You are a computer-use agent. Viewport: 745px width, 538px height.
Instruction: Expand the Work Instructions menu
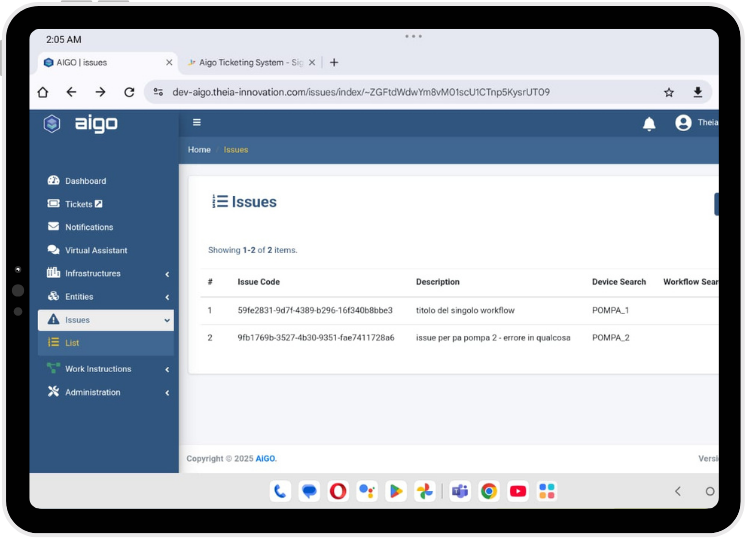point(105,369)
